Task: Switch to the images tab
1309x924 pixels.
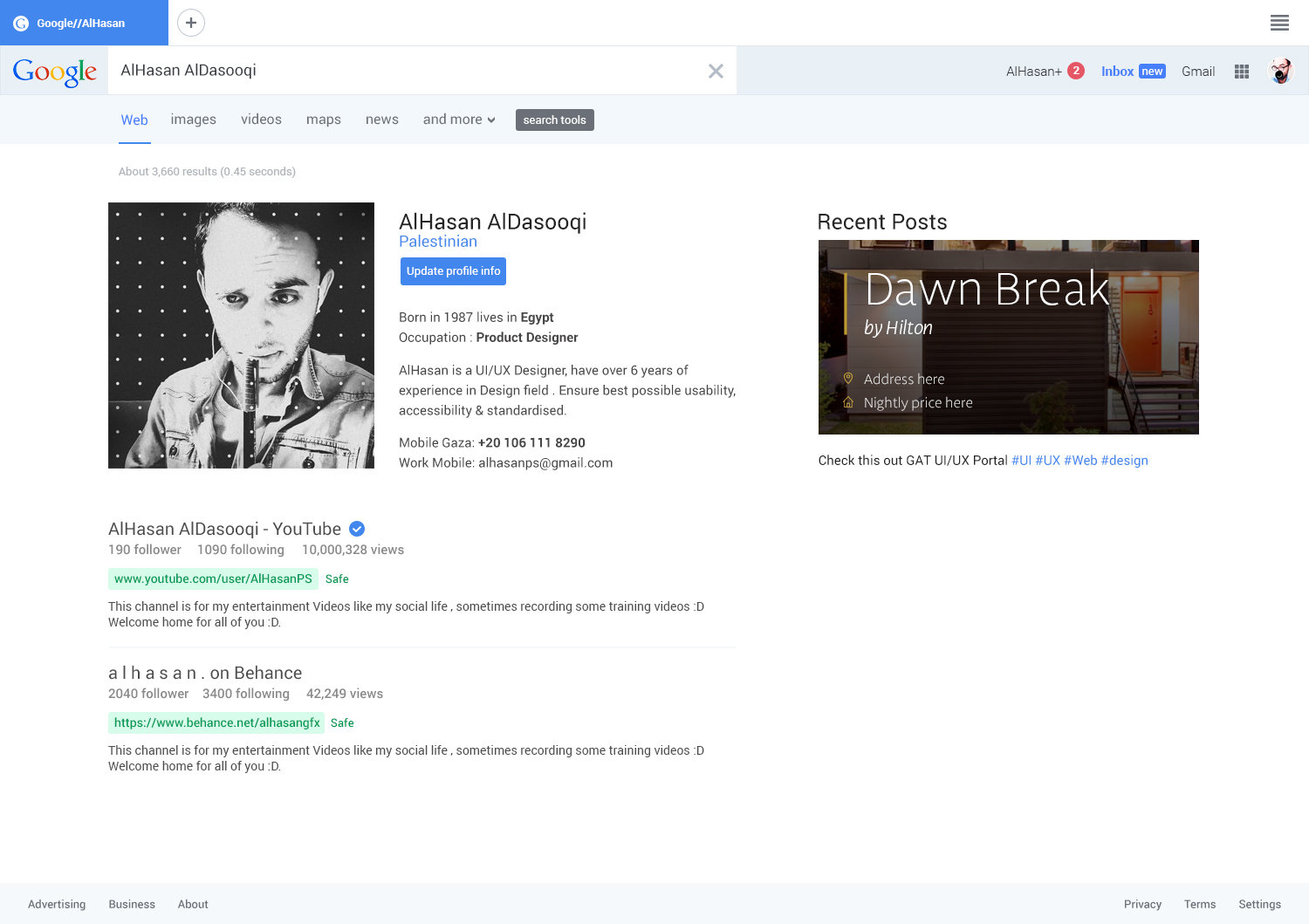Action: point(193,120)
